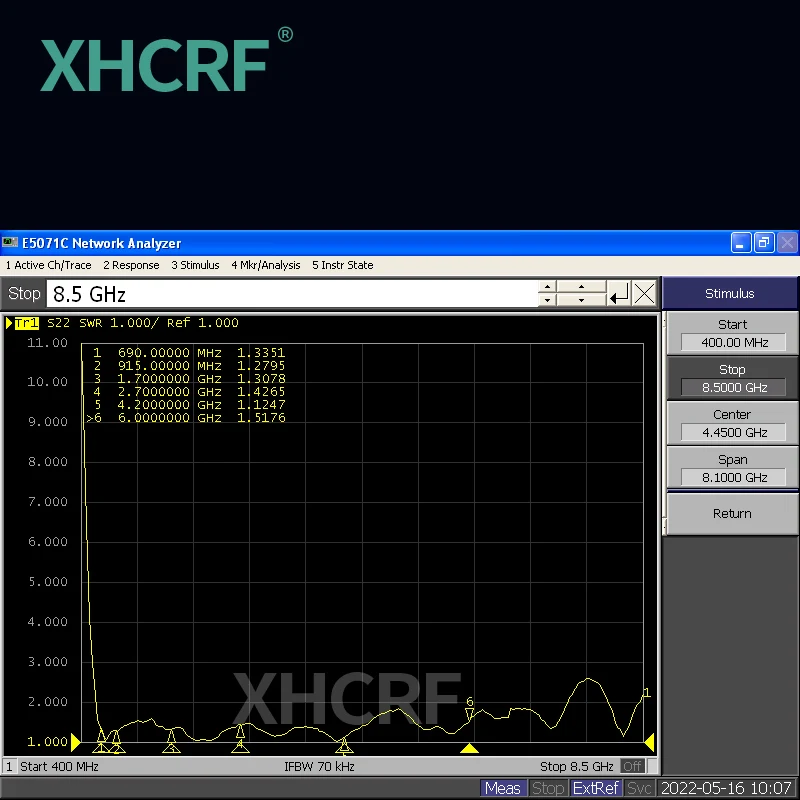This screenshot has height=800, width=800.
Task: Click the Enter arrow icon in entry bar
Action: coord(620,294)
